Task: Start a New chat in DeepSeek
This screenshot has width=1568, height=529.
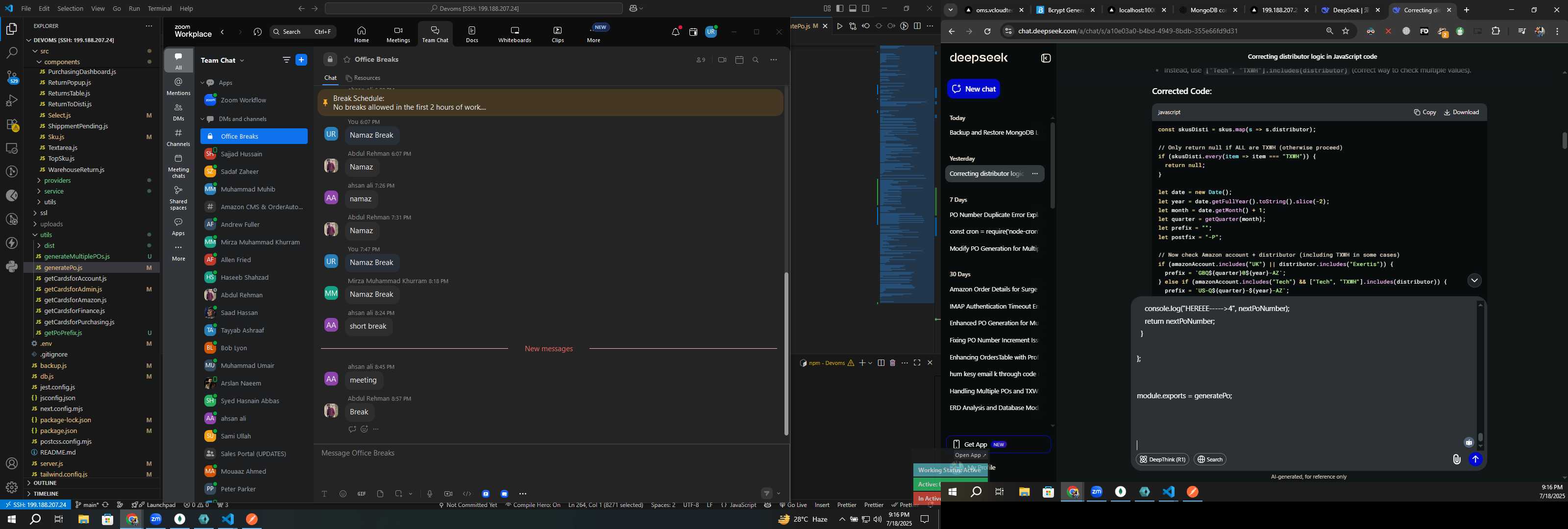Action: [x=973, y=89]
